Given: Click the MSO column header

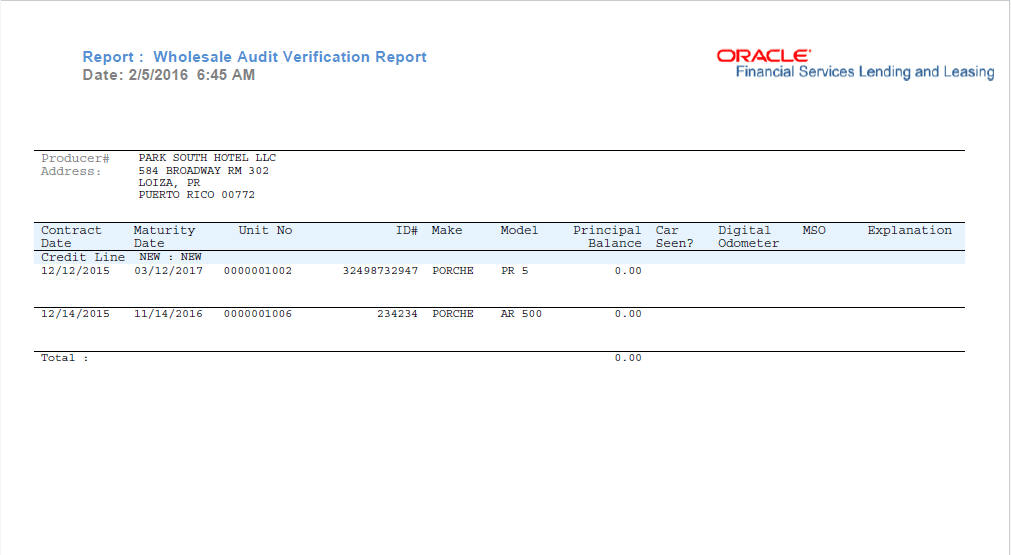Looking at the screenshot, I should click(814, 230).
